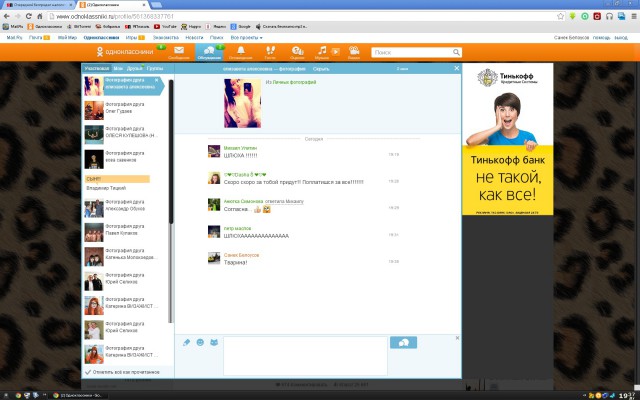Open the Новости link
The image size is (640, 400).
pyautogui.click(x=194, y=38)
